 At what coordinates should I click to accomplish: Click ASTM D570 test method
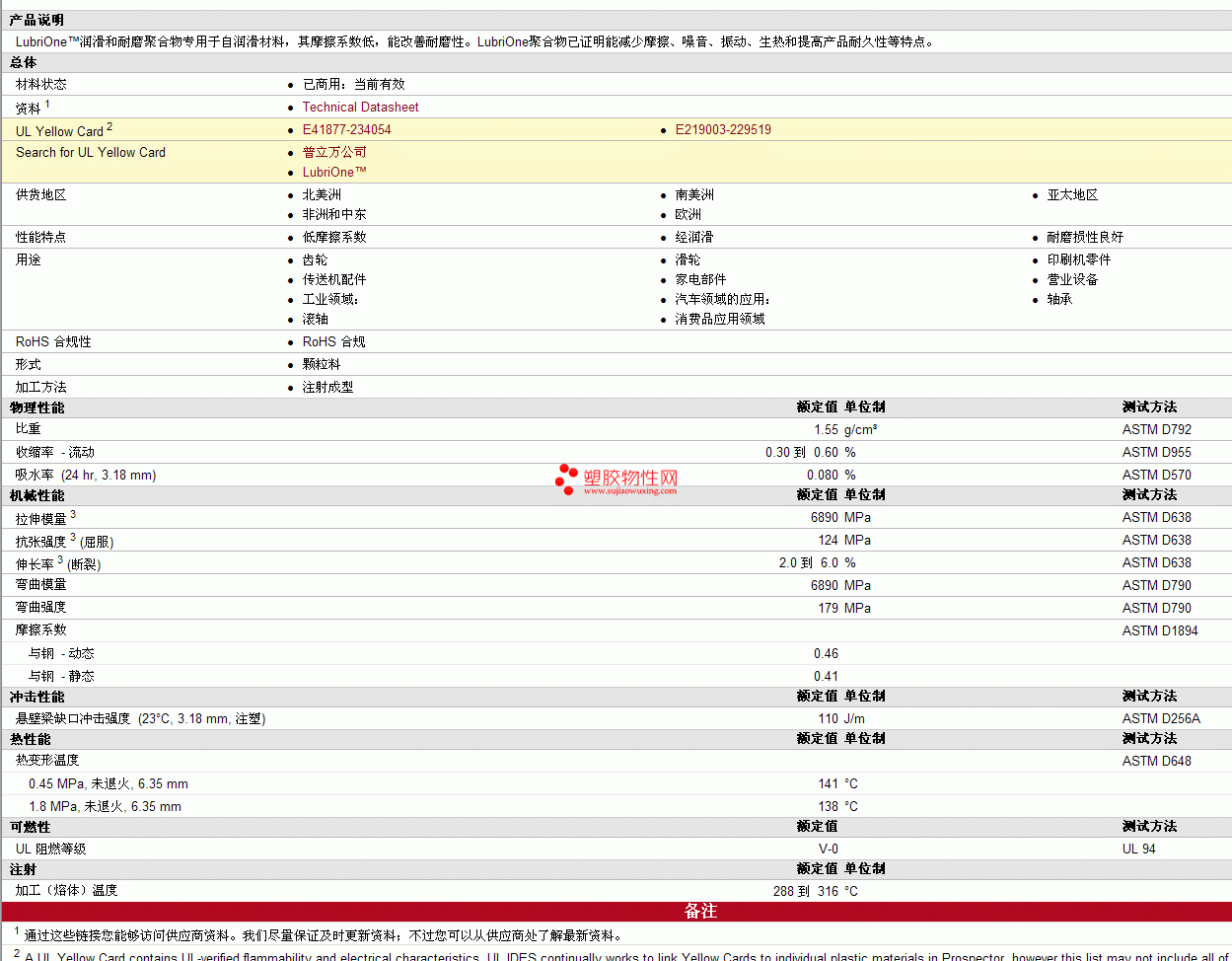1157,475
